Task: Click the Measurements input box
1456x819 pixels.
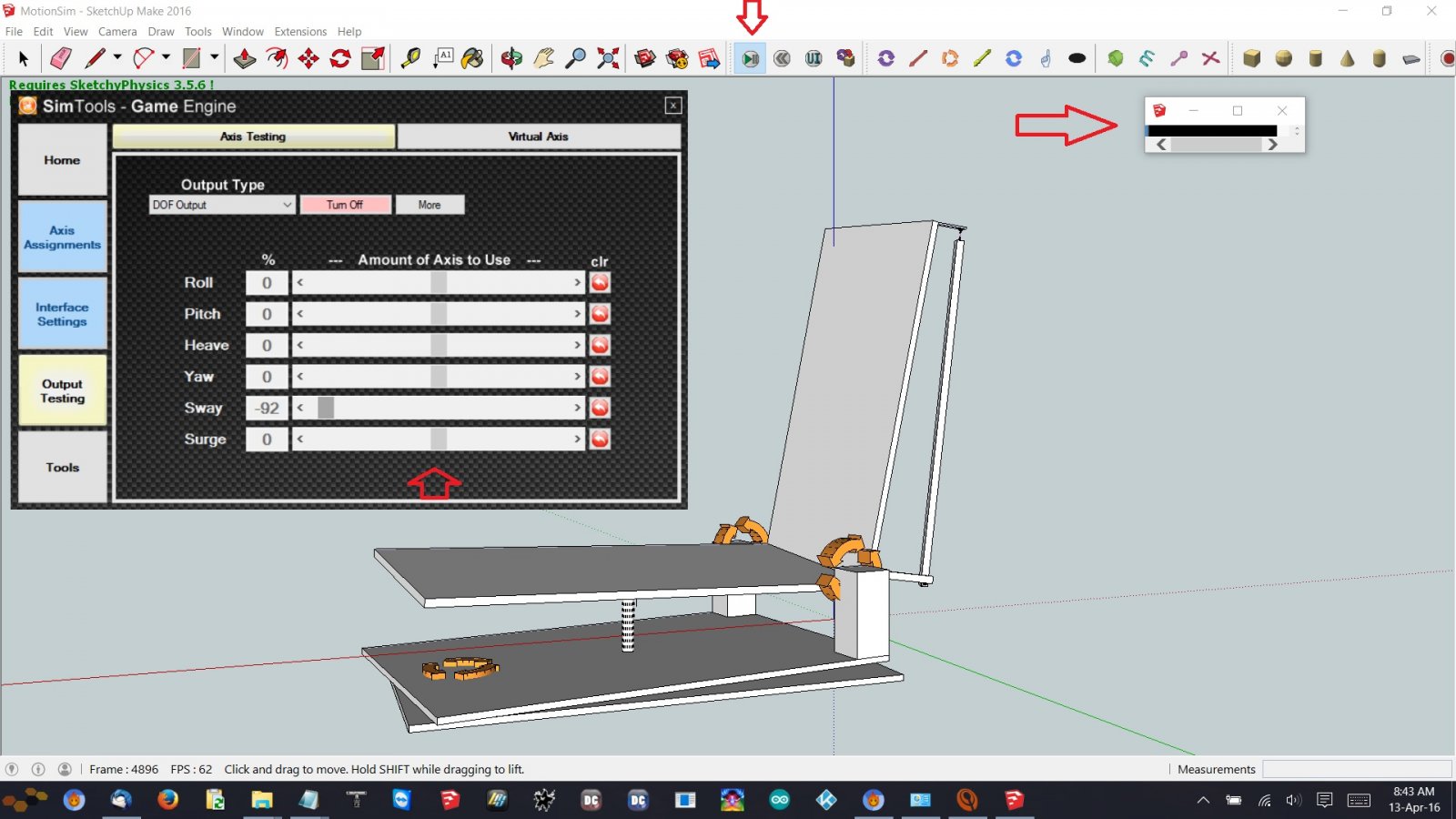Action: coord(1357,769)
